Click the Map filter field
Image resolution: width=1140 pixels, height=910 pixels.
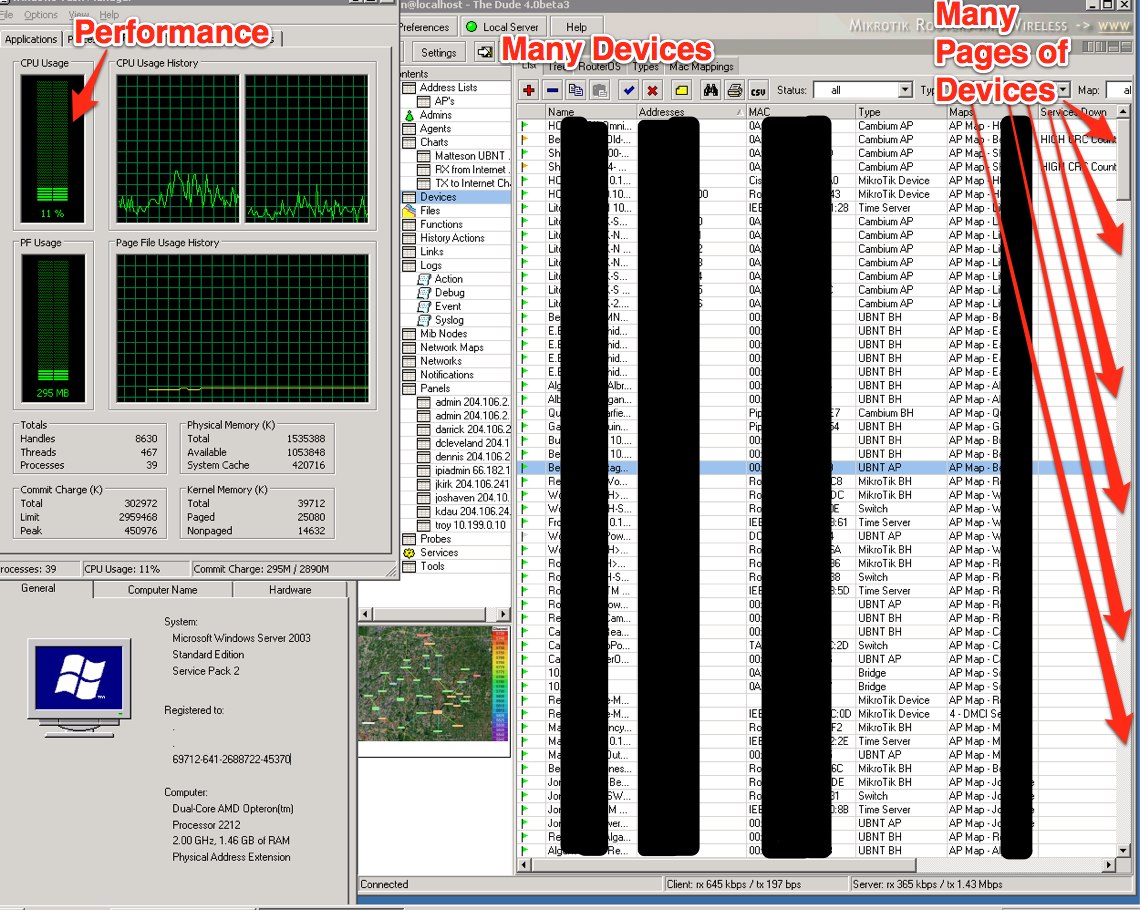[x=1120, y=90]
